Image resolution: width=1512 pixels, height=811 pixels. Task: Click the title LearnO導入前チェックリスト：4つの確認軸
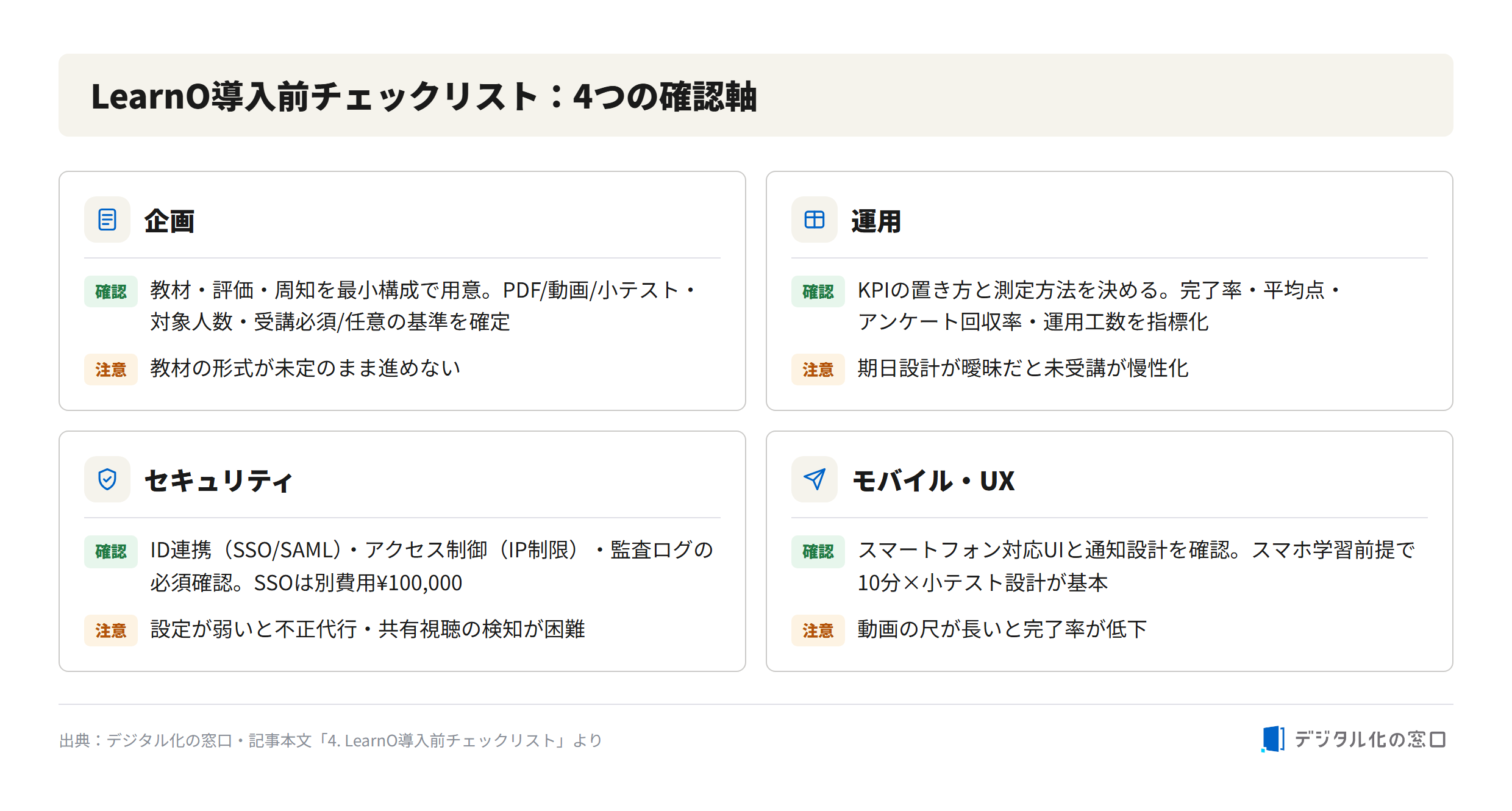pos(424,96)
